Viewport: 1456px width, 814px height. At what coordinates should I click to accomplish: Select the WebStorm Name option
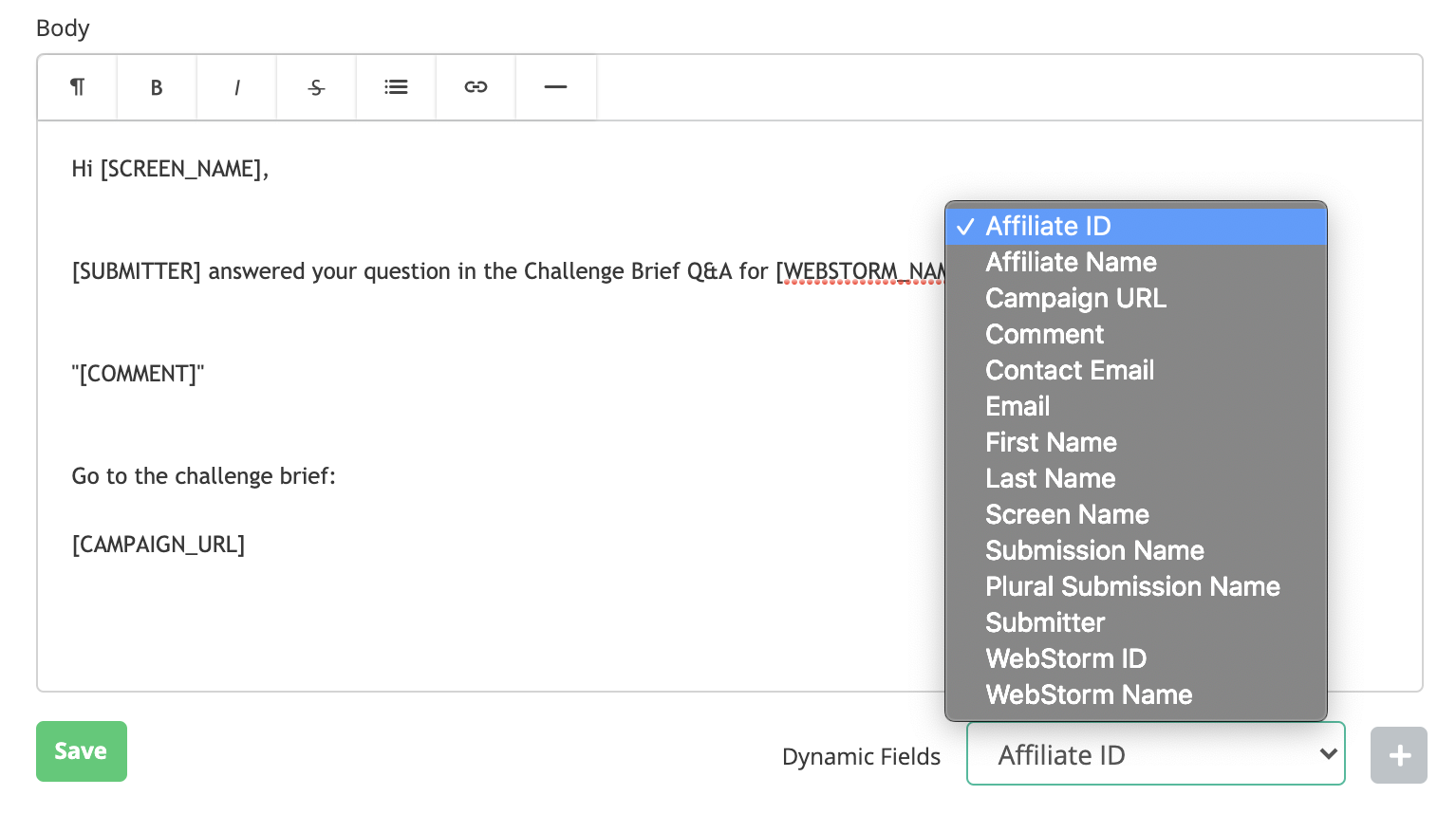(x=1136, y=694)
